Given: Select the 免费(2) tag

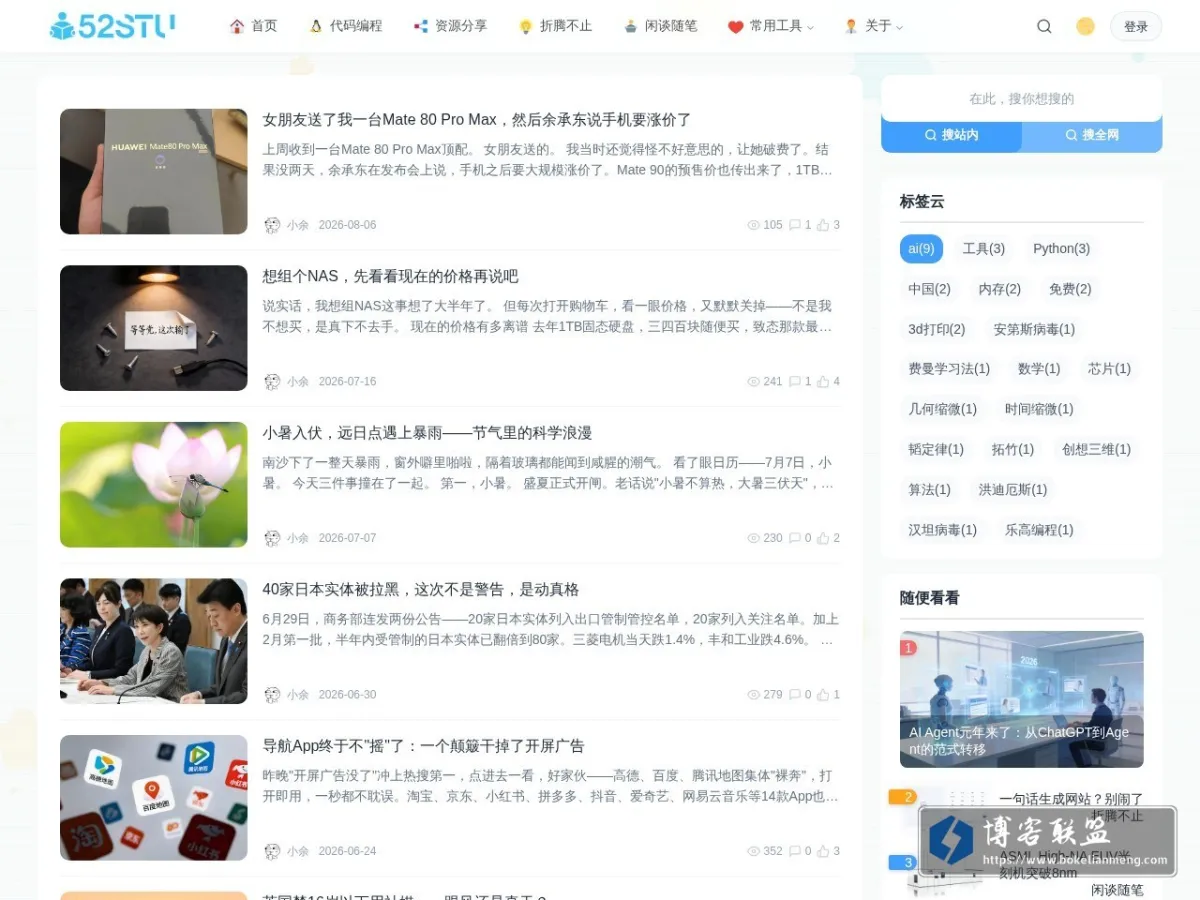Looking at the screenshot, I should (1070, 289).
